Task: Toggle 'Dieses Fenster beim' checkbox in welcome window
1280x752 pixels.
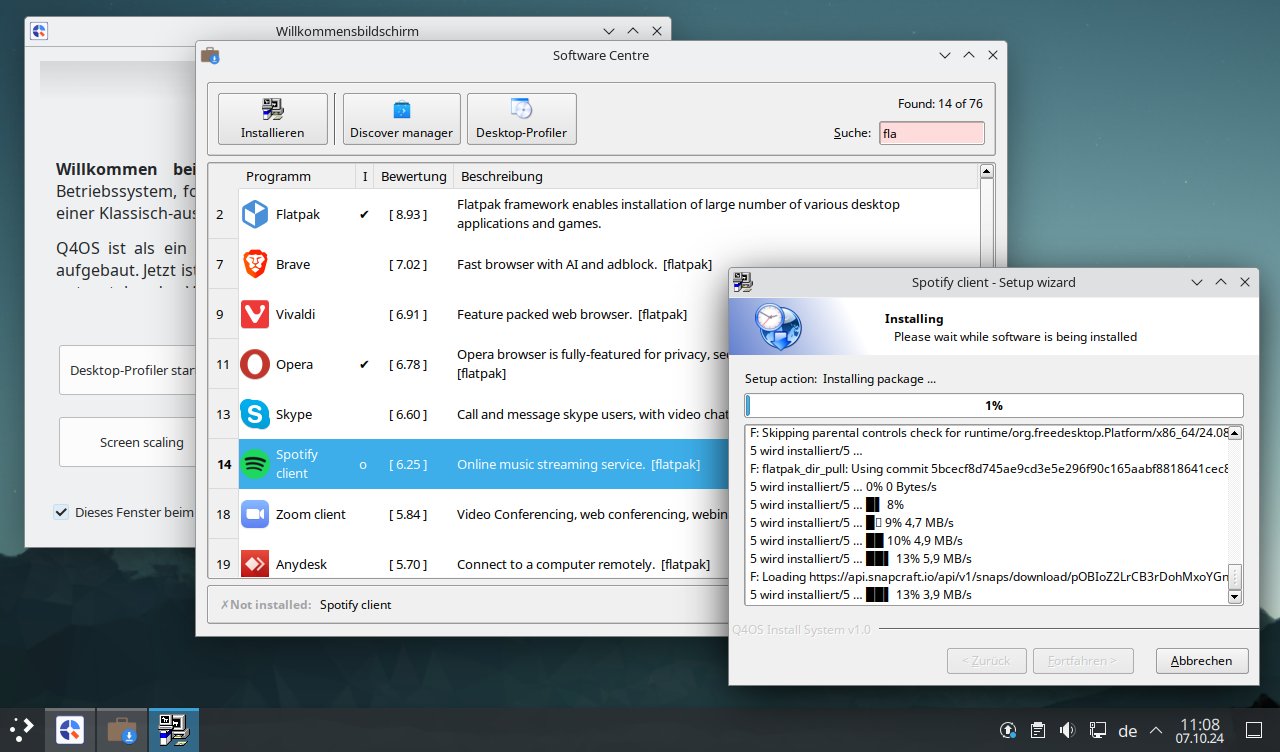Action: coord(61,513)
